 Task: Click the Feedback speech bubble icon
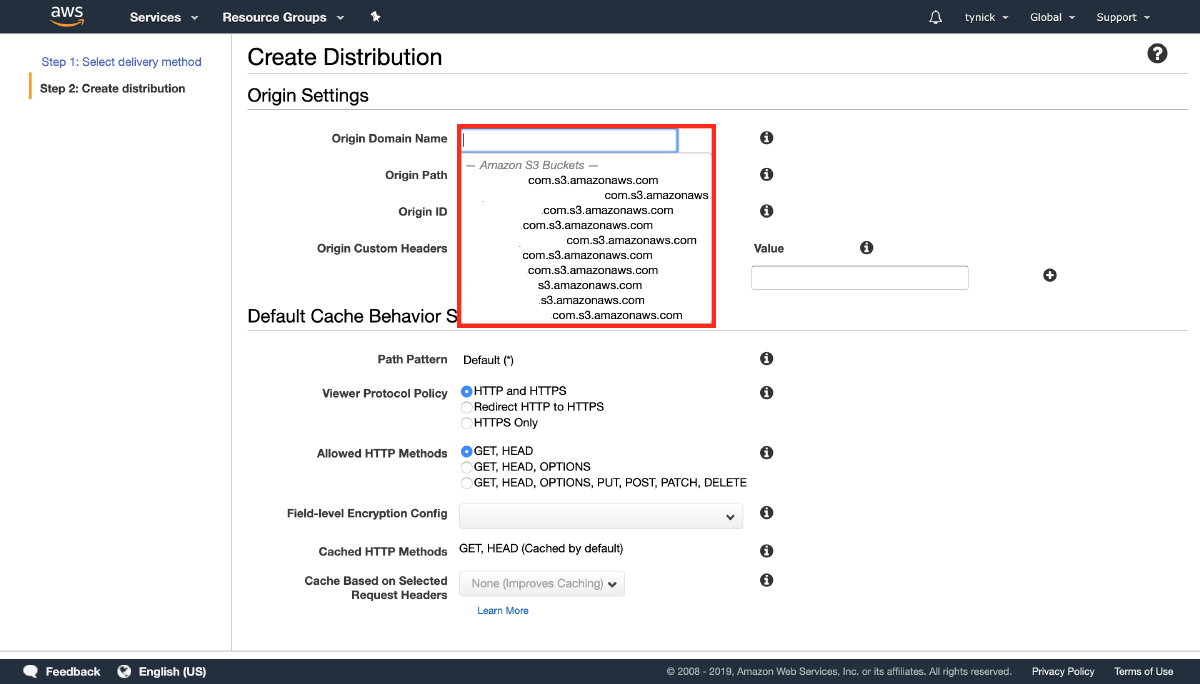(x=31, y=671)
